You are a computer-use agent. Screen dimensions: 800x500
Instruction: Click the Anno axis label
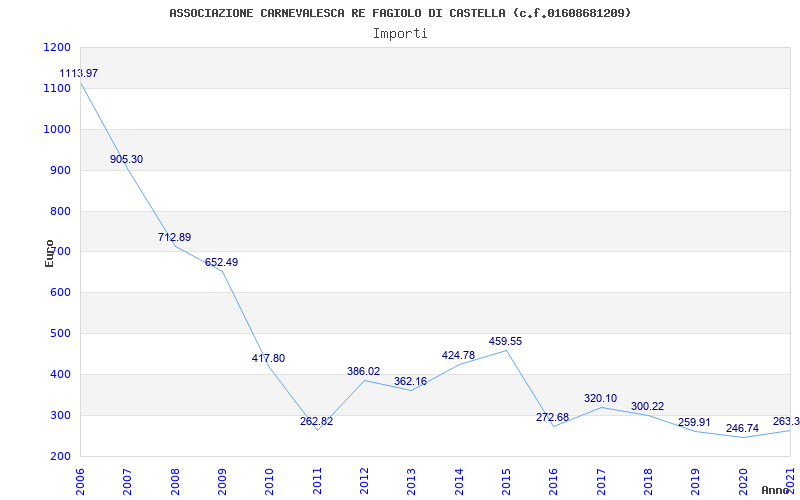776,490
